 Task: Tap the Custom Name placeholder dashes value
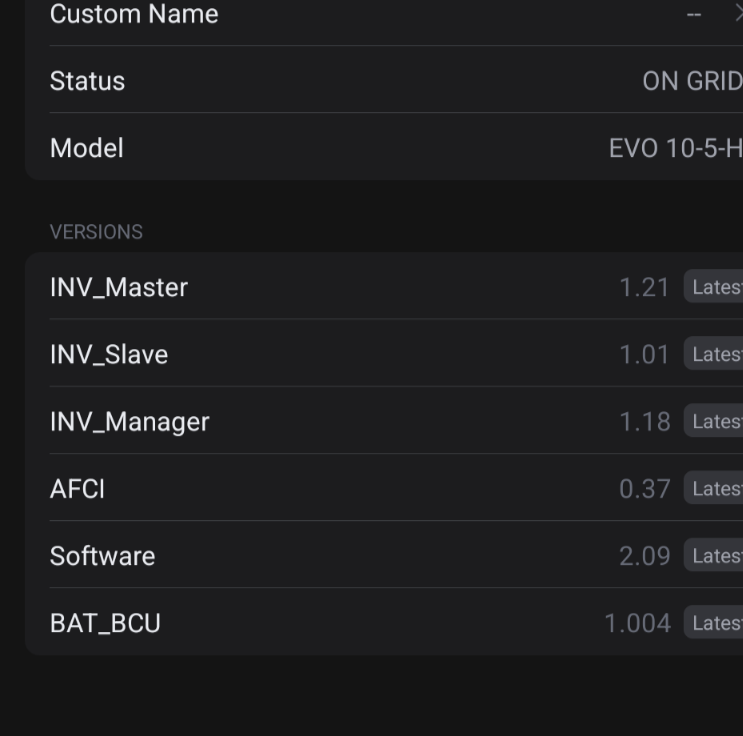click(694, 14)
